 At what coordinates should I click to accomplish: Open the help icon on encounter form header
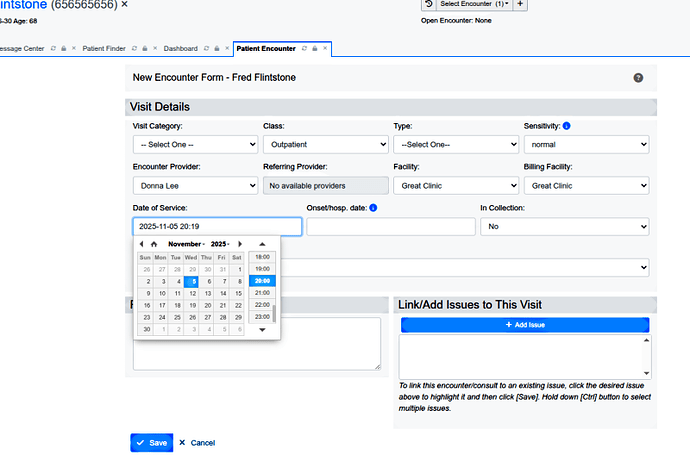coord(638,78)
